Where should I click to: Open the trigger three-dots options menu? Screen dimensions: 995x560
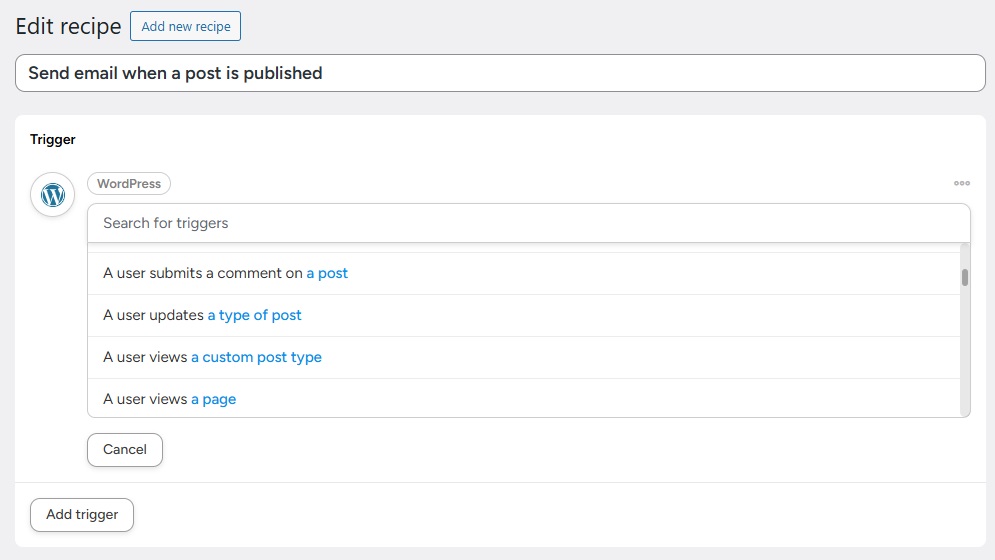(961, 184)
